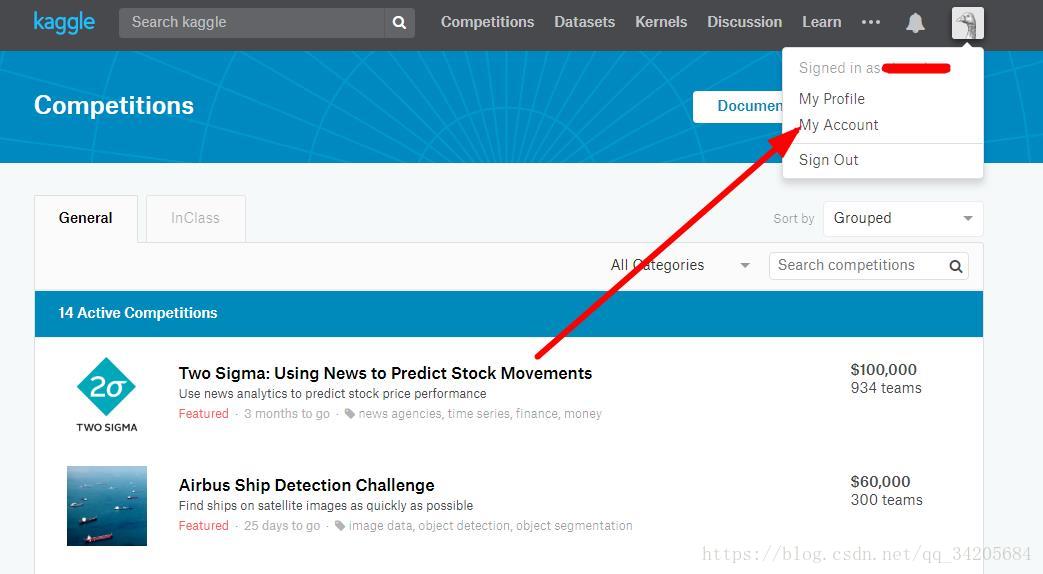
Task: Expand the All Categories dropdown
Action: pos(680,265)
